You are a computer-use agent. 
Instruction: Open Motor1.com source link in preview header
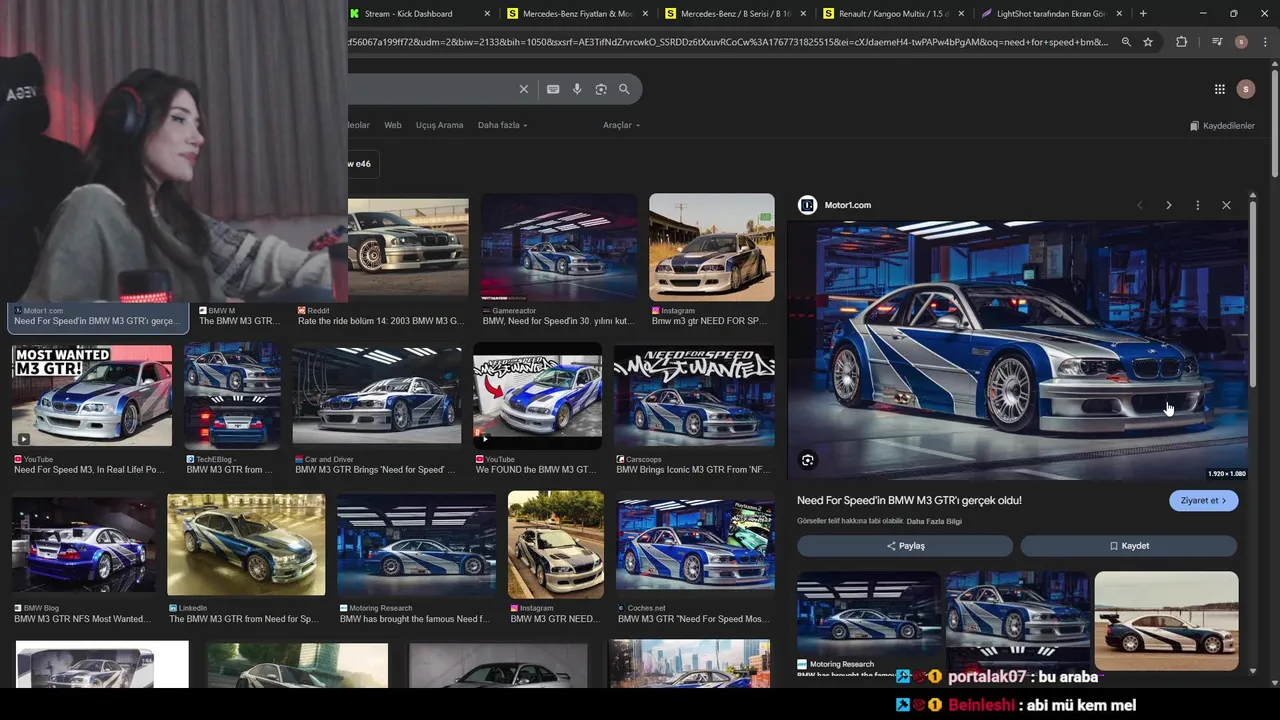(835, 205)
